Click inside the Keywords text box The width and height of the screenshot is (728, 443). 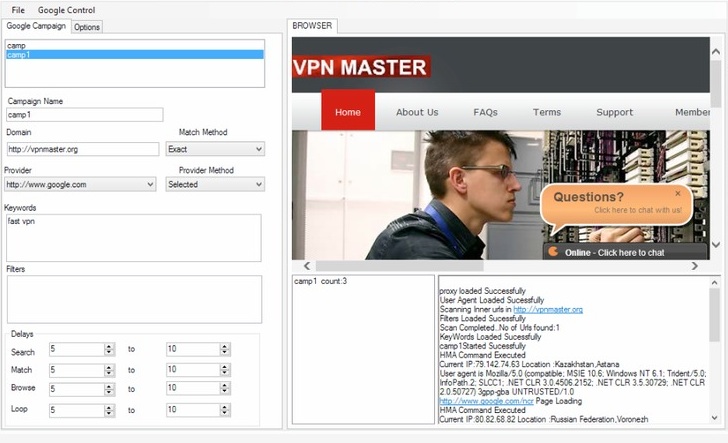click(x=134, y=238)
